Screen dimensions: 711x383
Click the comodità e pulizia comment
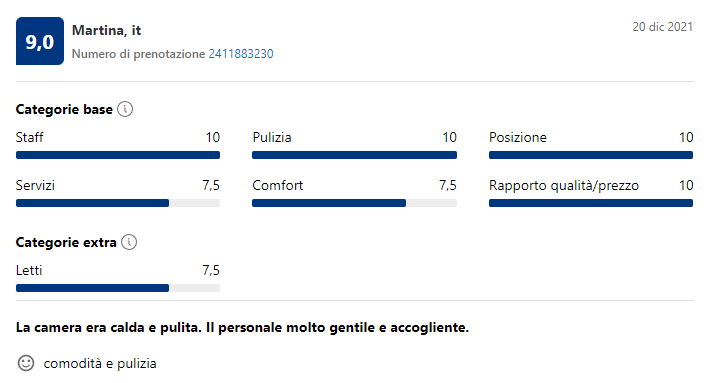(x=100, y=364)
